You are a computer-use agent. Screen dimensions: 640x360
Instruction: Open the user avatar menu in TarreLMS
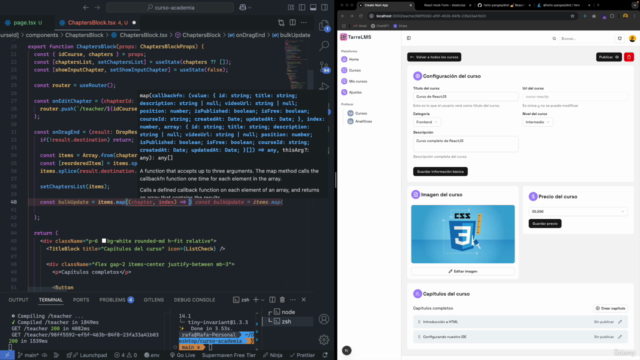[632, 38]
